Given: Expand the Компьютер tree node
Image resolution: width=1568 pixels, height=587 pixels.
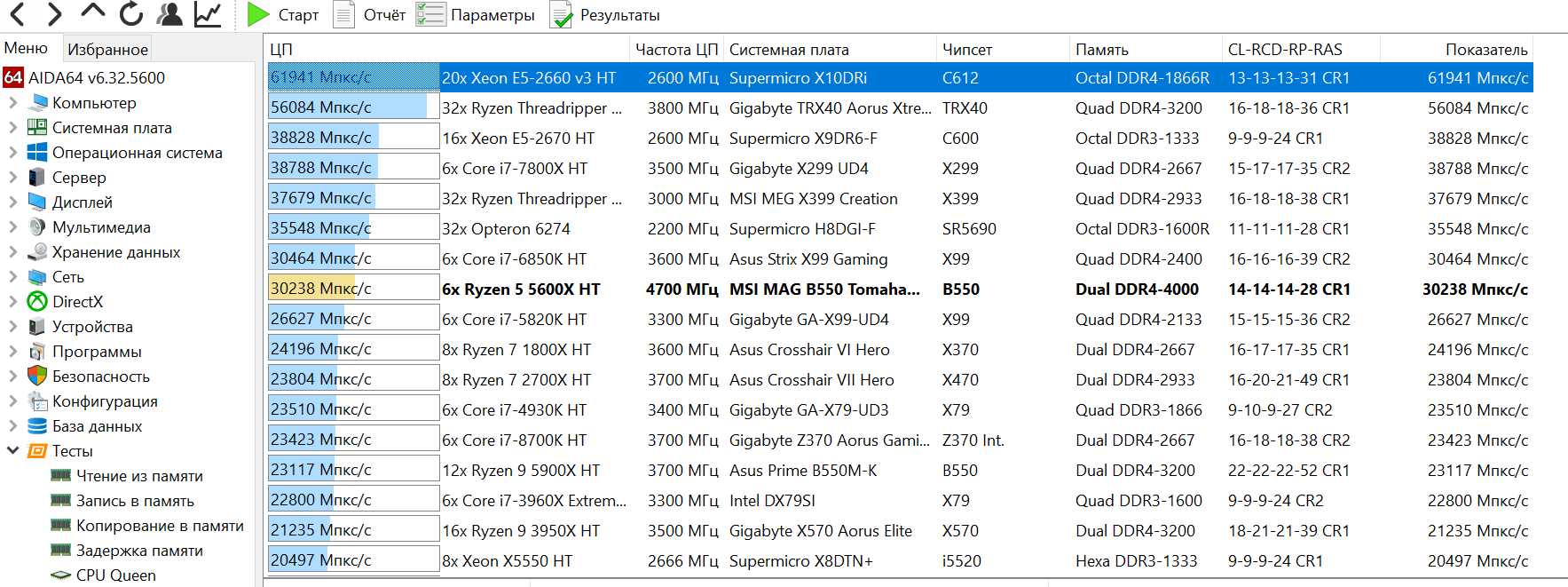Looking at the screenshot, I should [12, 103].
